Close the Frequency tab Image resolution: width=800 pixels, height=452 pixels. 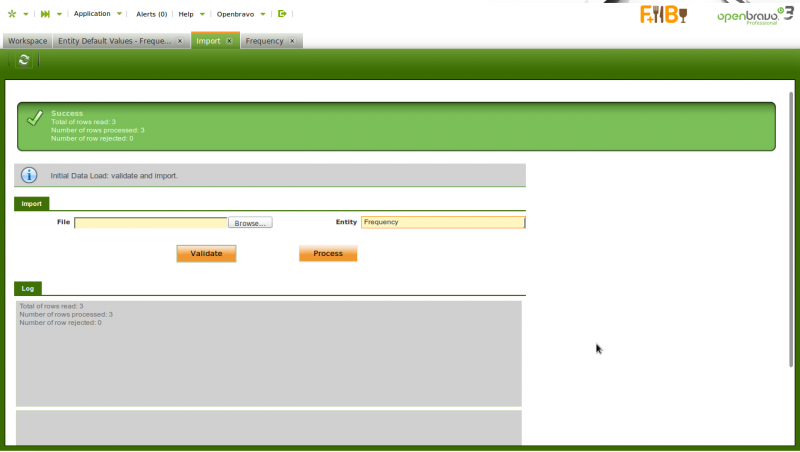[x=293, y=41]
